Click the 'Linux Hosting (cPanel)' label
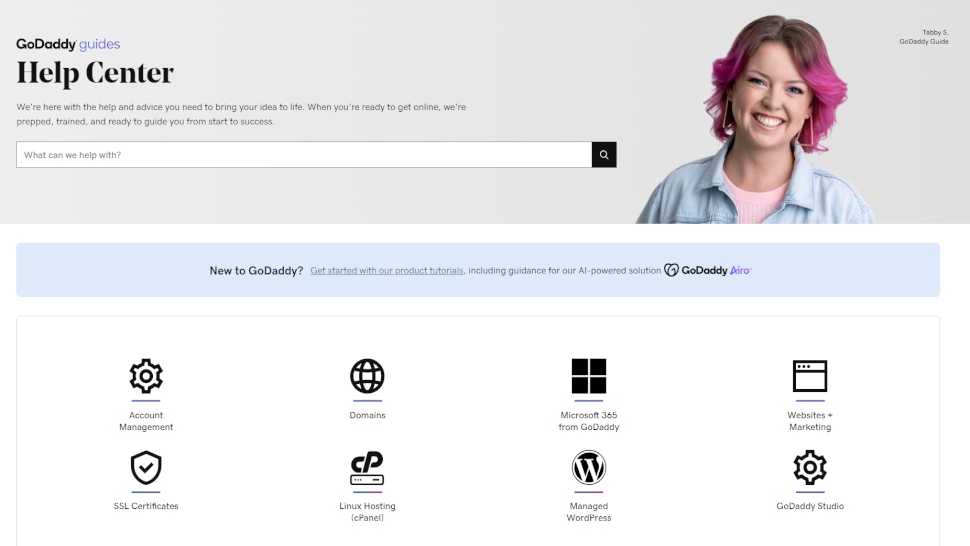This screenshot has width=970, height=546. point(367,511)
